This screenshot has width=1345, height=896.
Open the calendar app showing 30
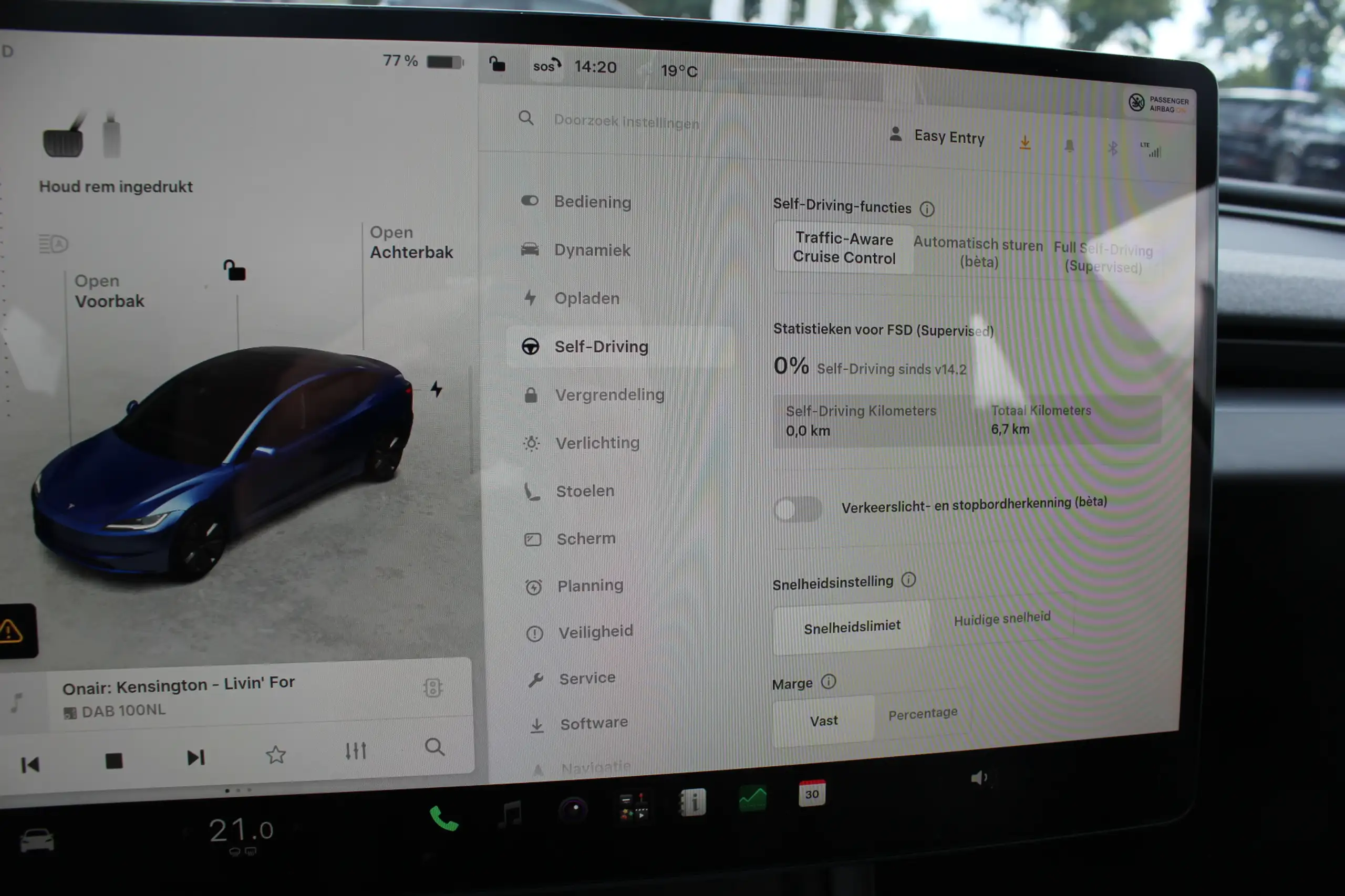pyautogui.click(x=812, y=793)
